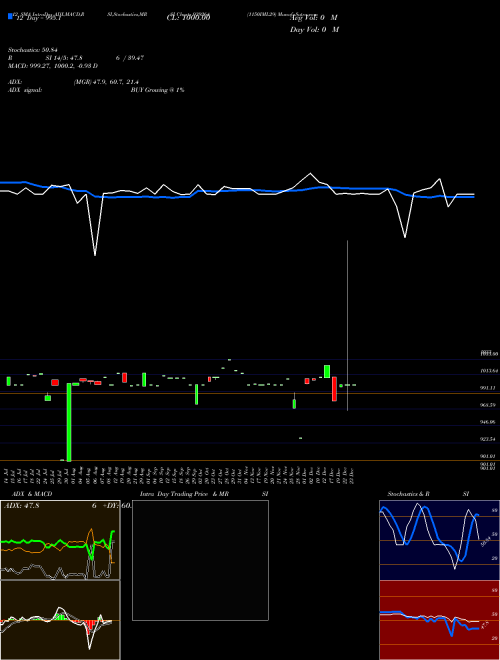Select the 'Stochastics: 59.84' indicator text

[32, 50]
